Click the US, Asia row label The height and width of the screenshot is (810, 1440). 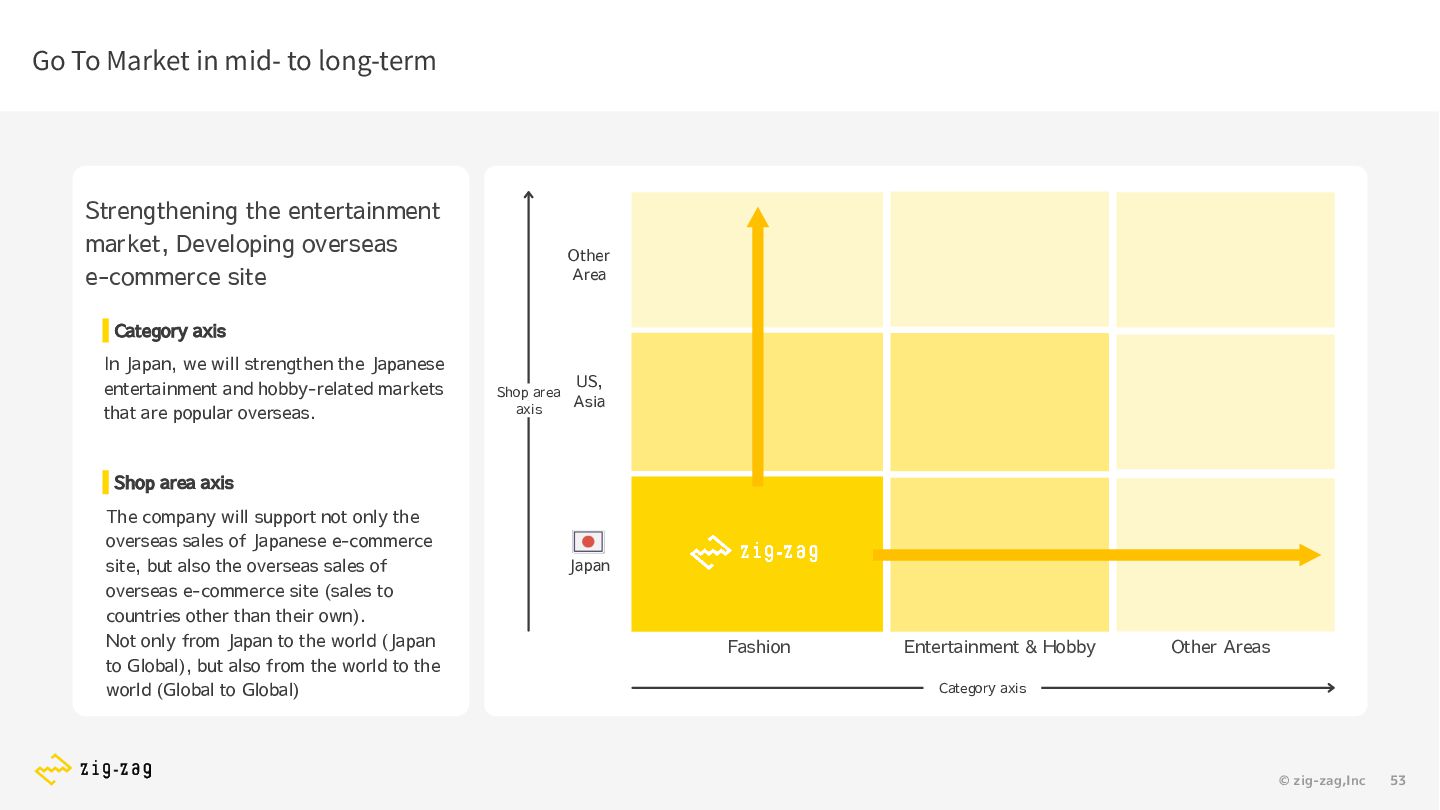click(589, 392)
